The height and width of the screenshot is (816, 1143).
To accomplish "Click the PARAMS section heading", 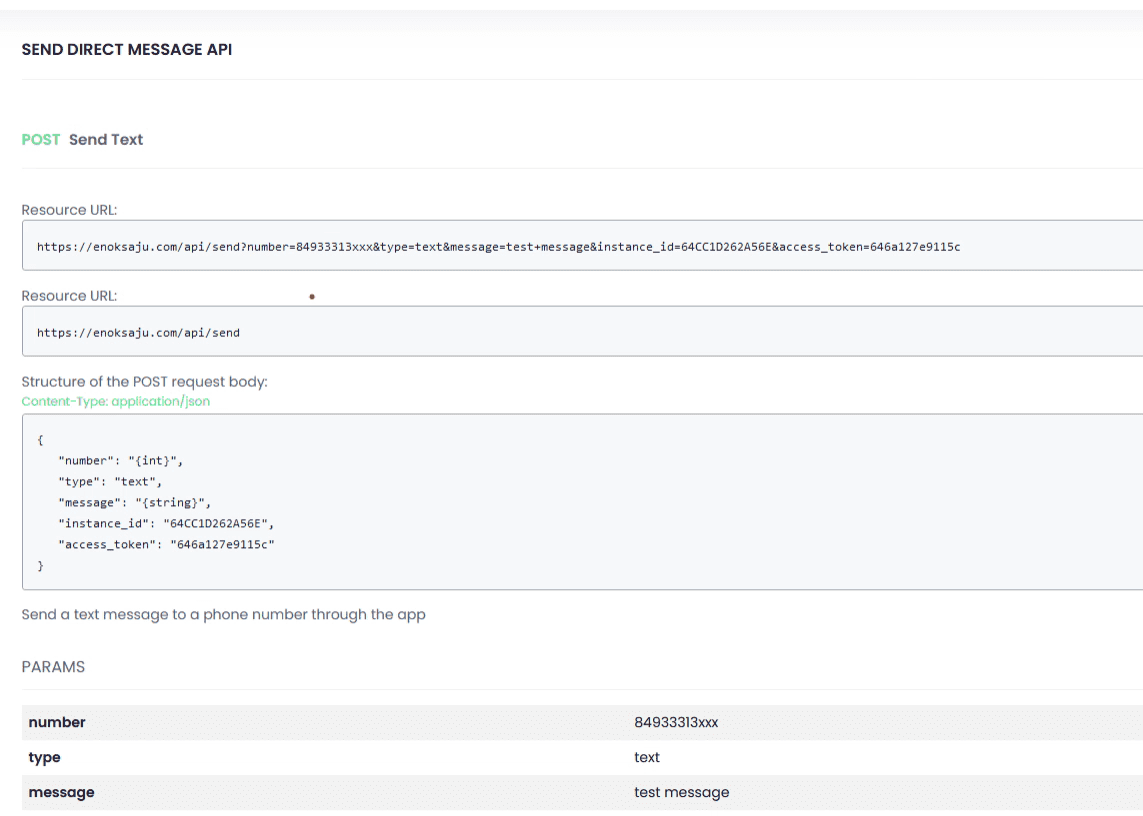I will (53, 667).
